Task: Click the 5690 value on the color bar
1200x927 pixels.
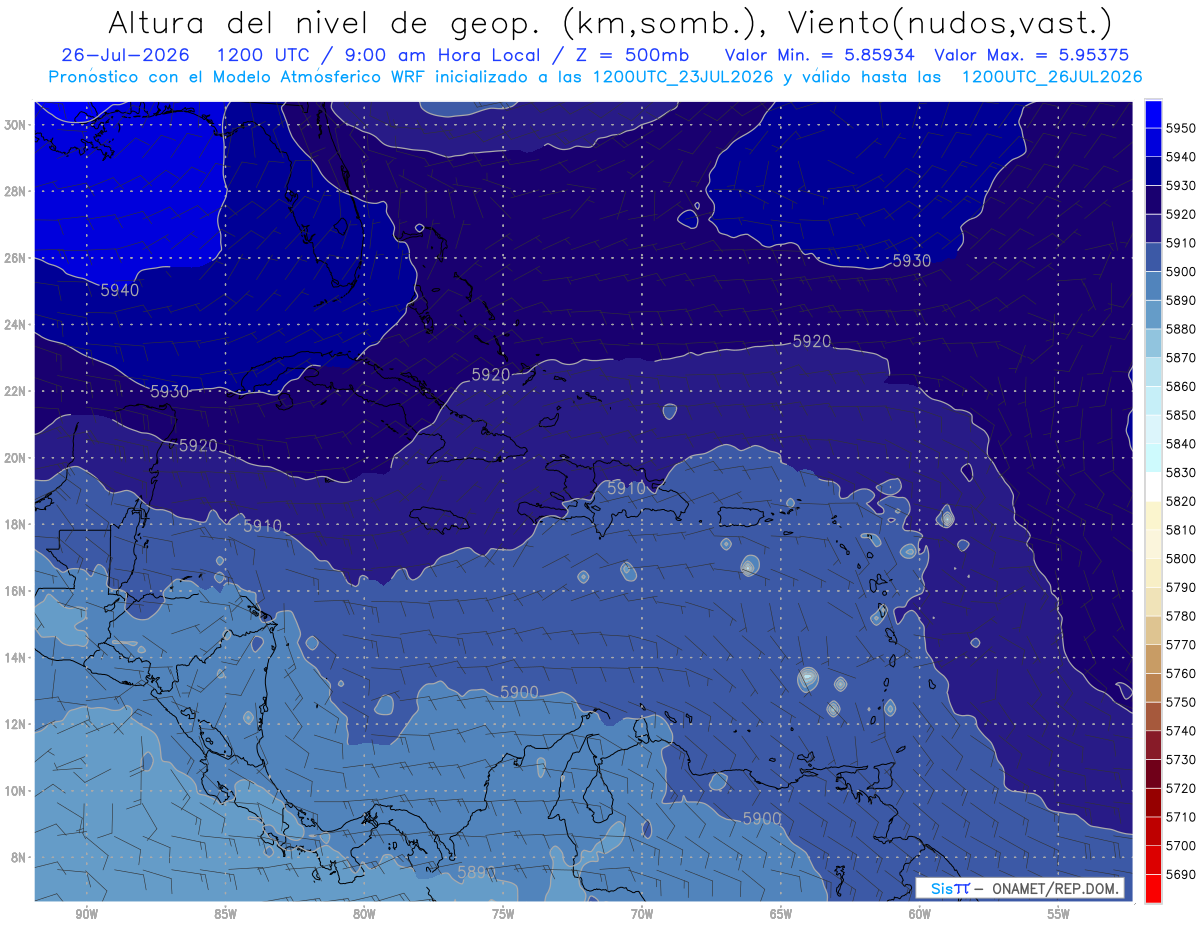Action: pyautogui.click(x=1180, y=874)
